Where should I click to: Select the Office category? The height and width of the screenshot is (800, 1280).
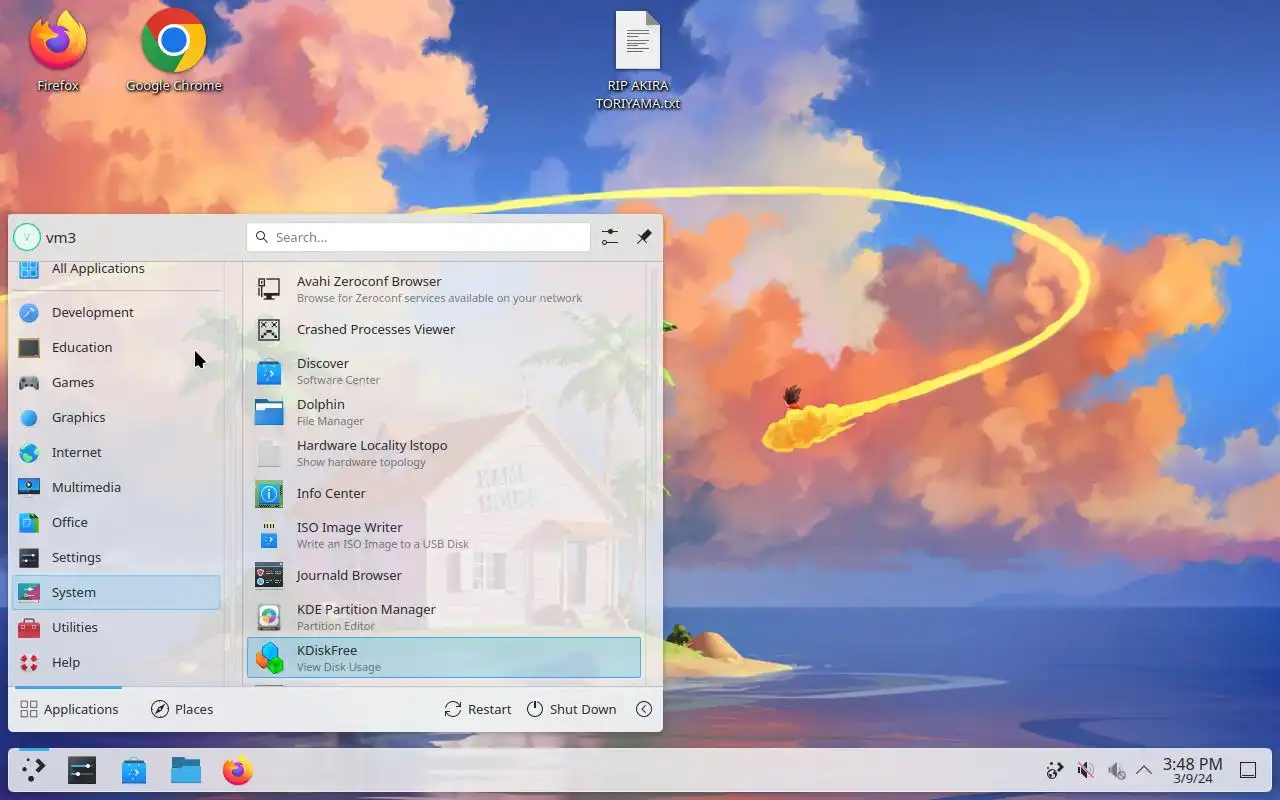pos(116,522)
